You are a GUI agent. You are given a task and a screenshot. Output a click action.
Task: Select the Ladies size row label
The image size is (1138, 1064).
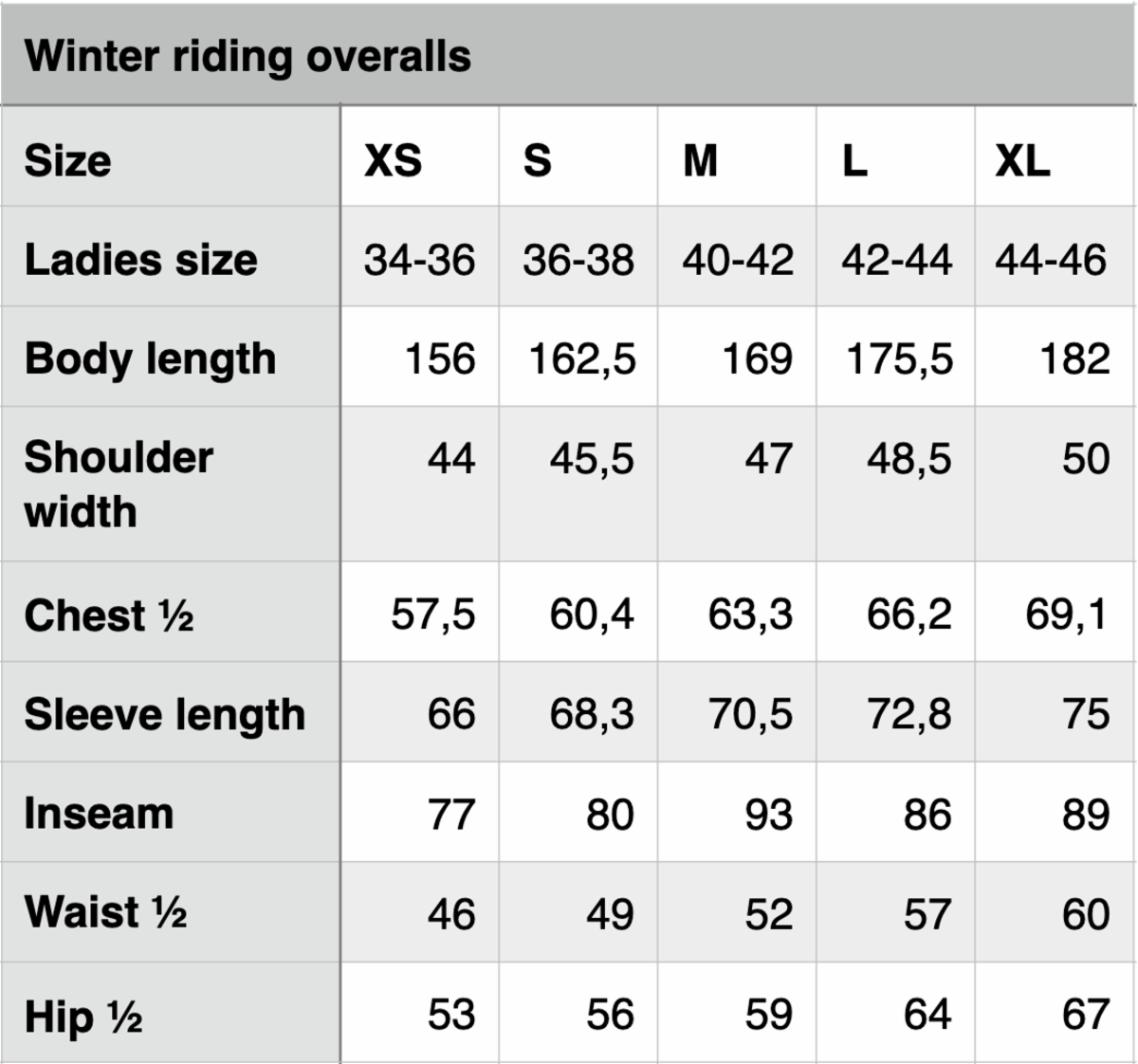pyautogui.click(x=140, y=260)
